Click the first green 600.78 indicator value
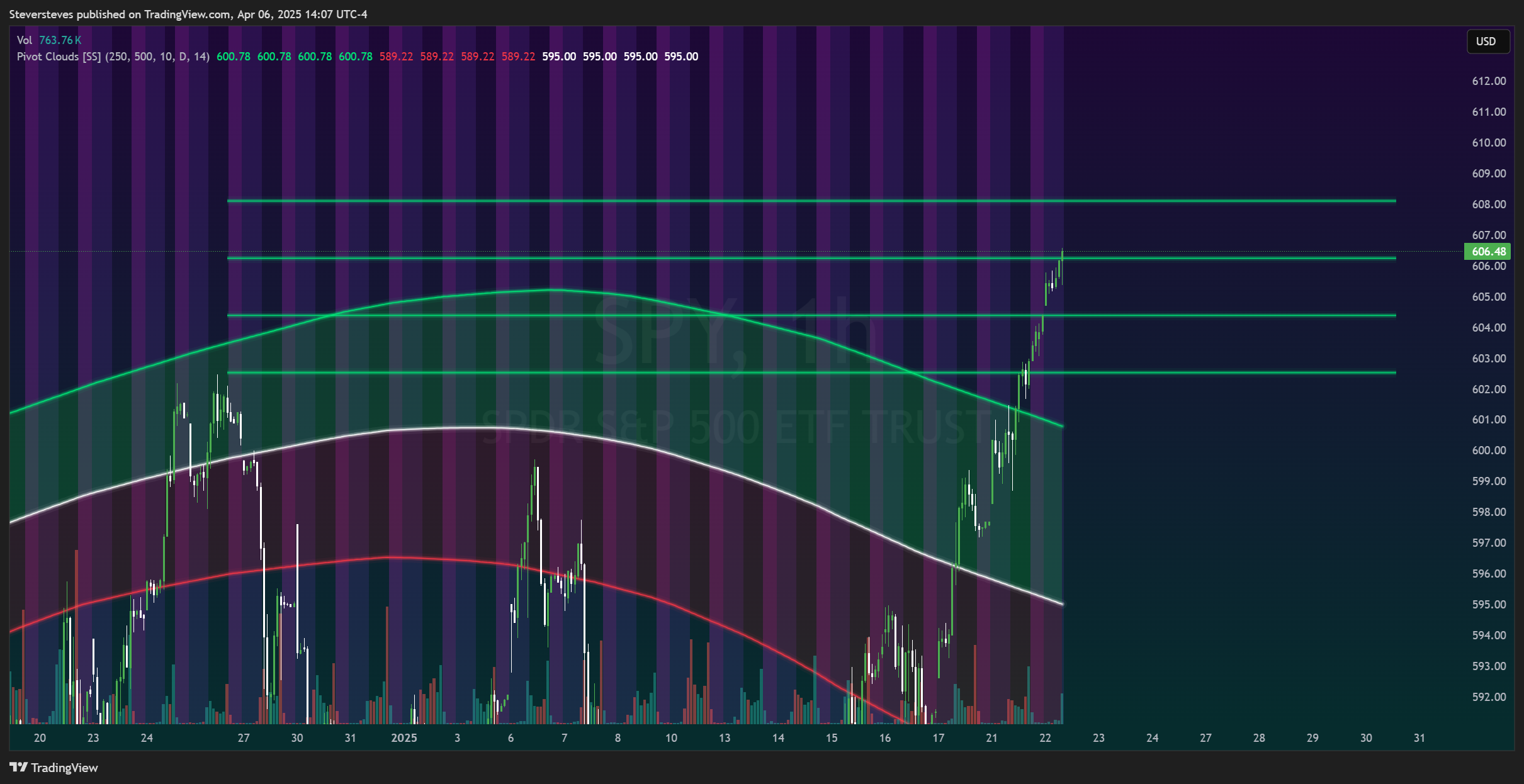This screenshot has height=784, width=1524. (234, 57)
